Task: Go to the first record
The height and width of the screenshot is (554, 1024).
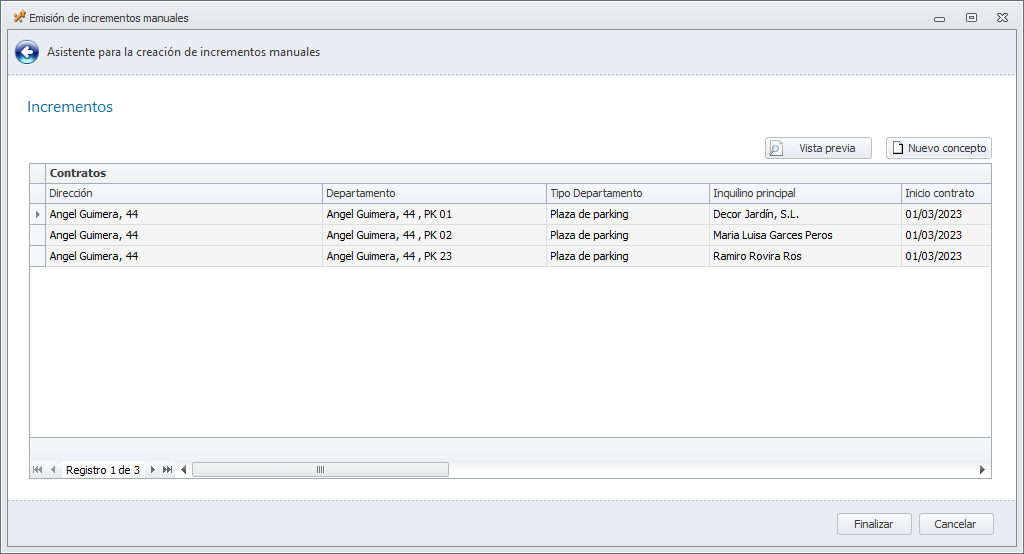Action: [x=38, y=470]
